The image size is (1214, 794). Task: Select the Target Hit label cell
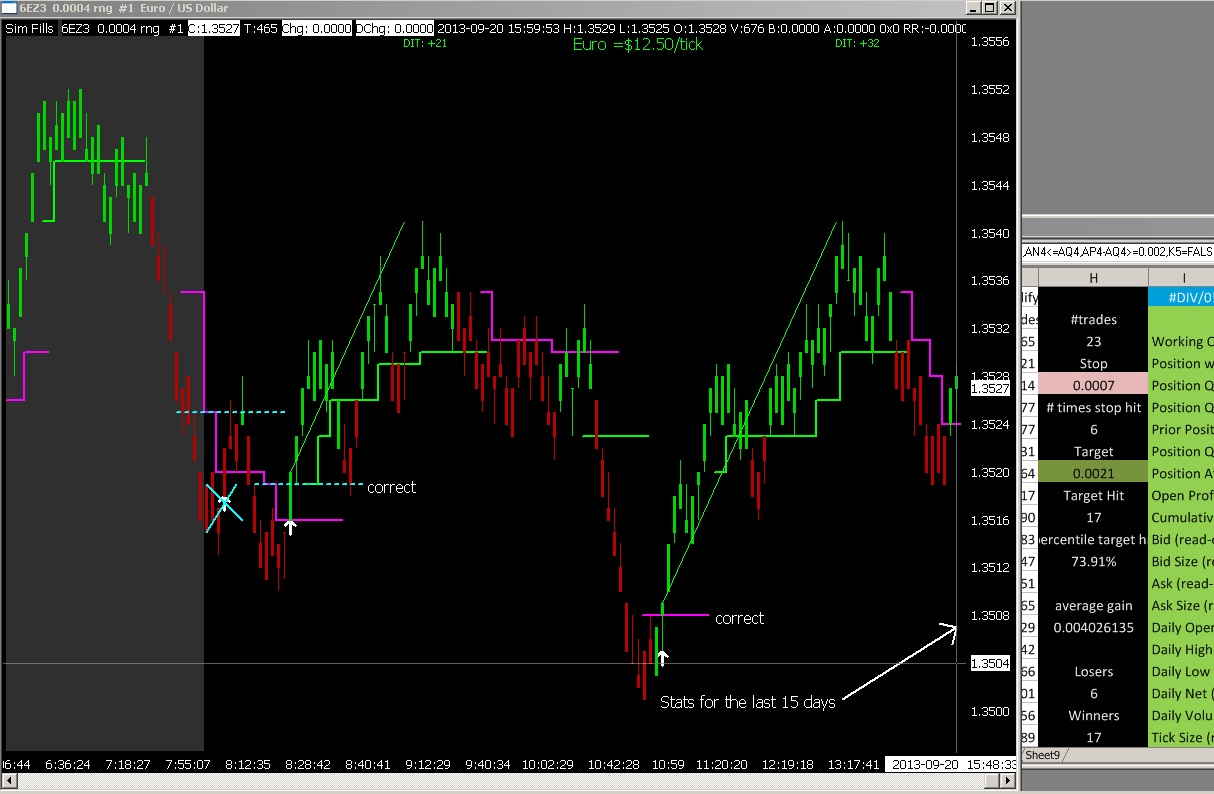(1093, 496)
